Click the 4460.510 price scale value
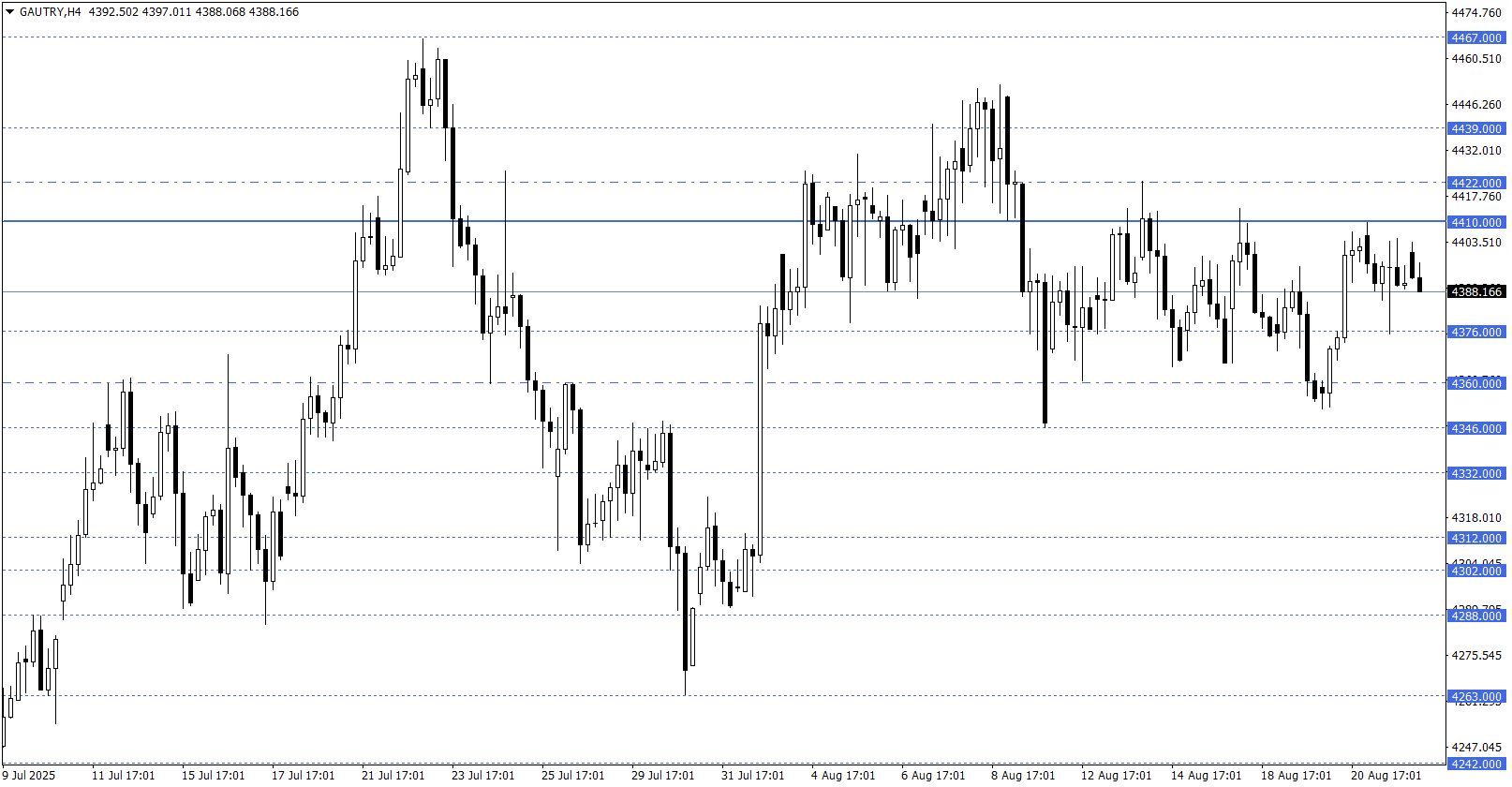 tap(1476, 59)
